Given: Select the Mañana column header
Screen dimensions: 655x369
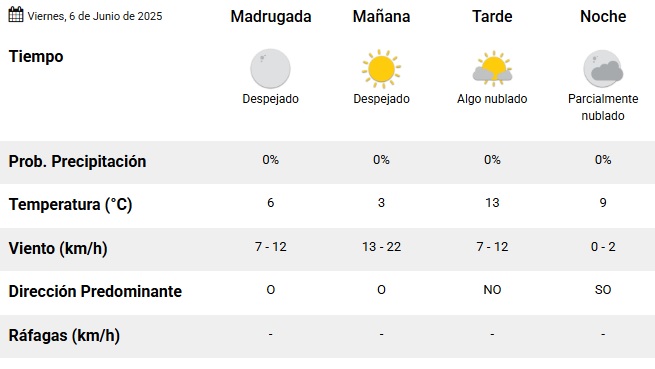Looking at the screenshot, I should click(381, 17).
